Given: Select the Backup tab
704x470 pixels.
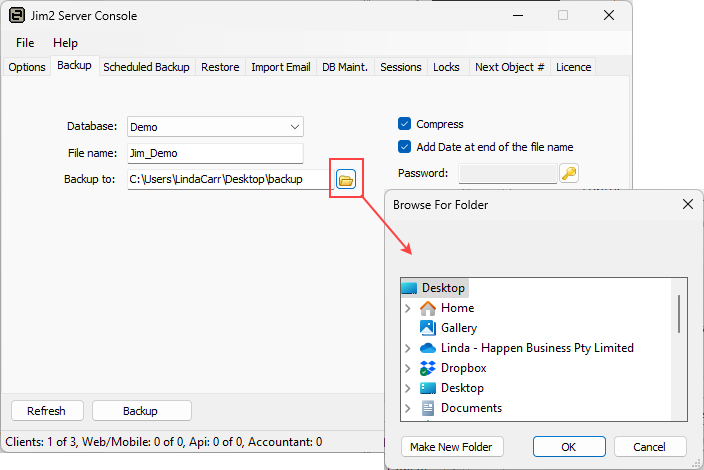Looking at the screenshot, I should click(75, 66).
